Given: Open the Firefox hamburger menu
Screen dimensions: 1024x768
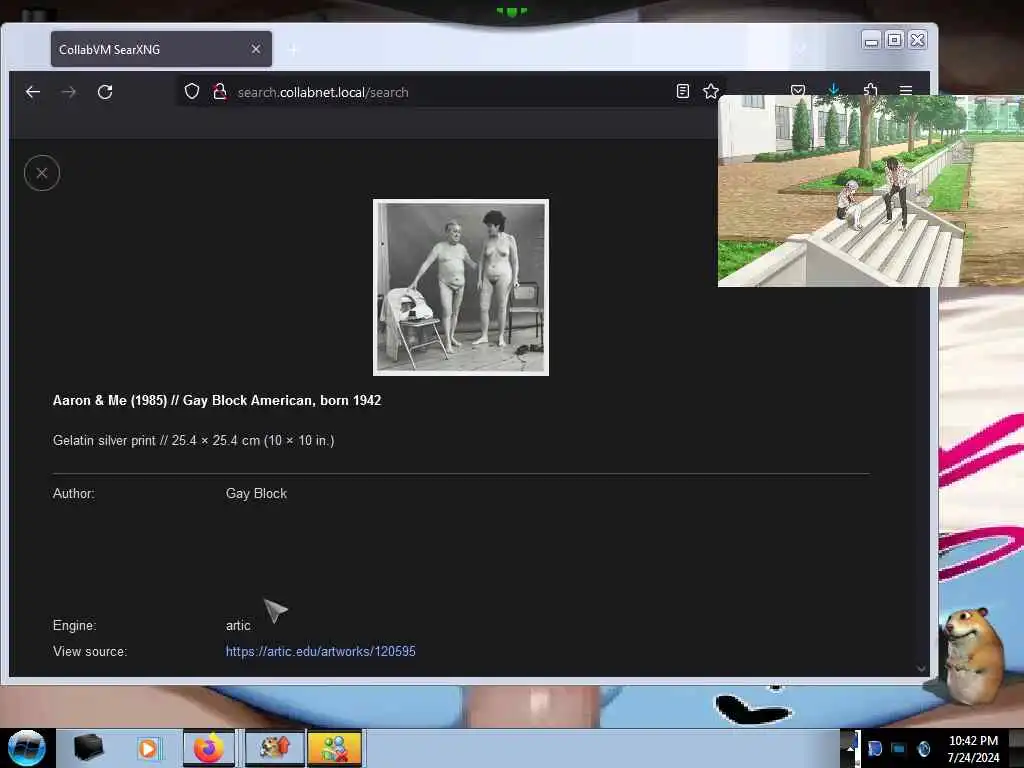Looking at the screenshot, I should [x=906, y=89].
